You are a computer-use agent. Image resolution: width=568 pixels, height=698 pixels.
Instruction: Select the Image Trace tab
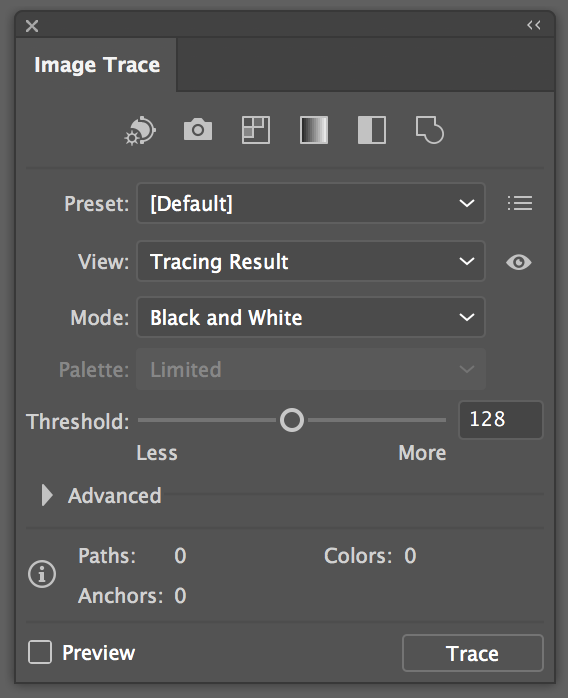click(x=97, y=65)
